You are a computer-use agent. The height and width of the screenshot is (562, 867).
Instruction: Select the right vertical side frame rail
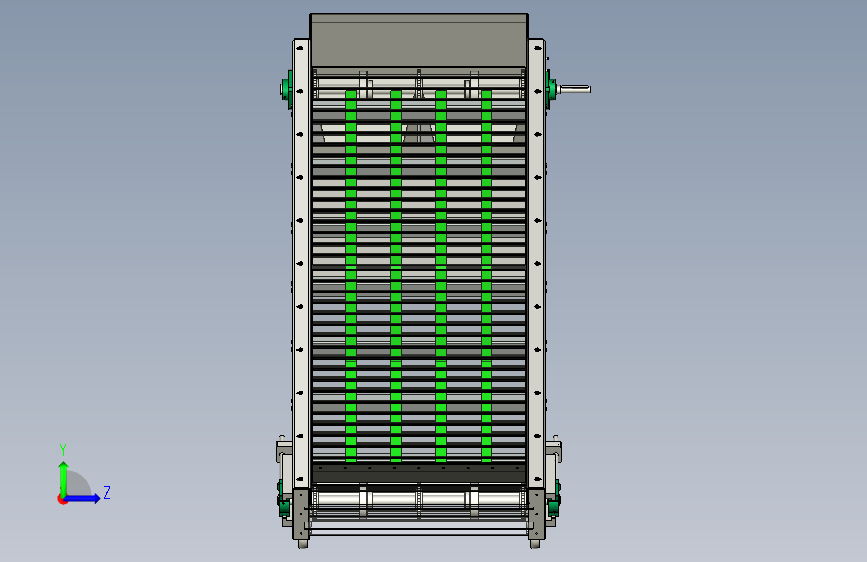coord(536,263)
